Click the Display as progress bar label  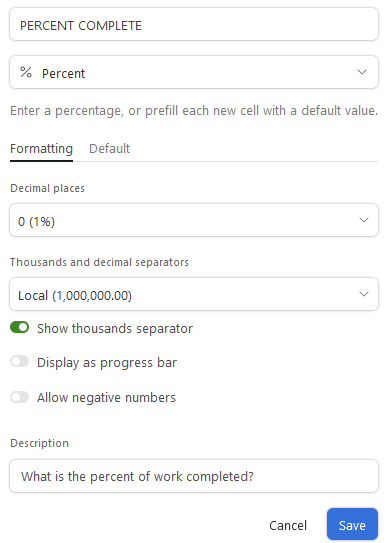[x=107, y=363]
